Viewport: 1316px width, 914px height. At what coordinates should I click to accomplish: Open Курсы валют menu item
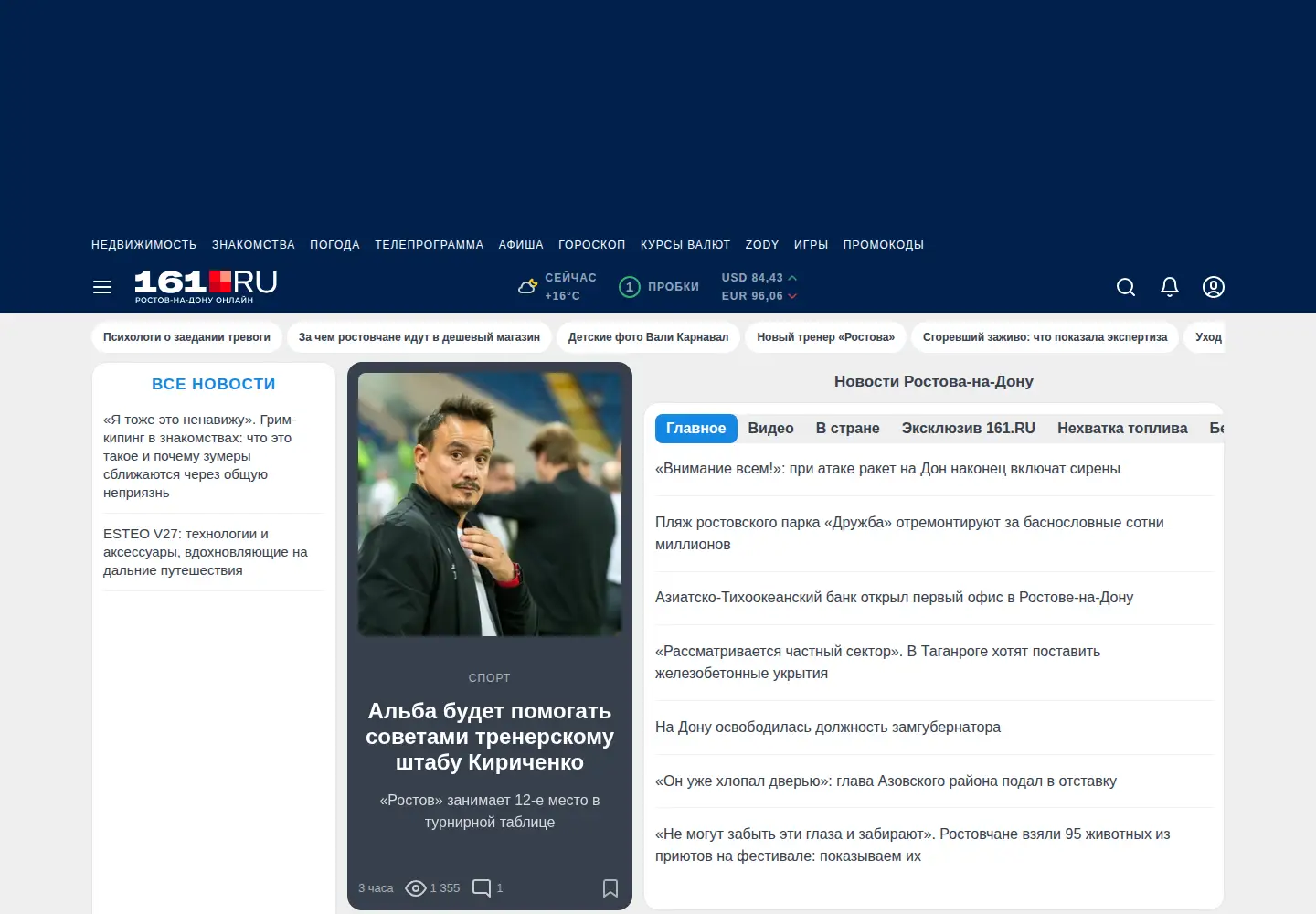point(685,245)
